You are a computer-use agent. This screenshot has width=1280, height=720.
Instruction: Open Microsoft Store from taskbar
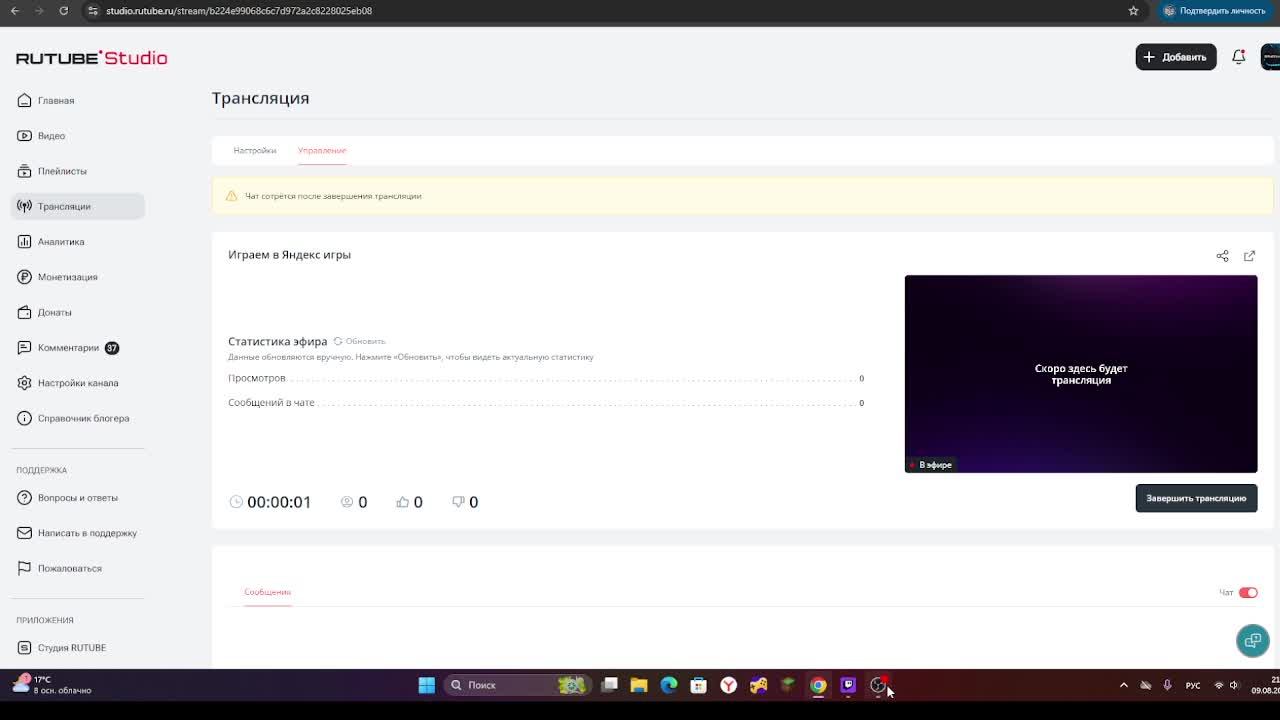tap(699, 685)
